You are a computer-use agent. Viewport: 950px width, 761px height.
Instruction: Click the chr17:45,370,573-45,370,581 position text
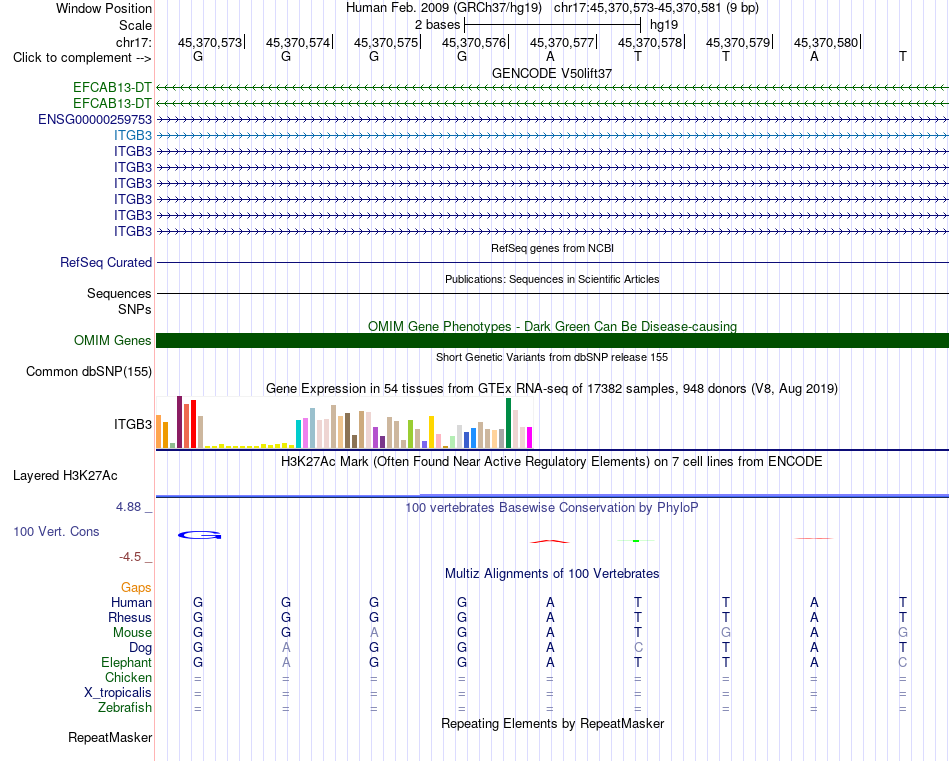coord(637,8)
